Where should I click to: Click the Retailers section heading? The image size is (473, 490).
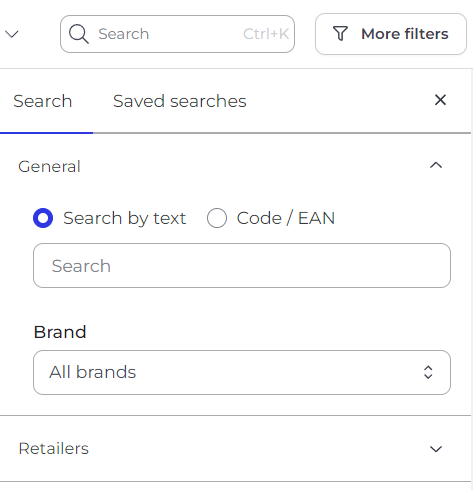(54, 449)
